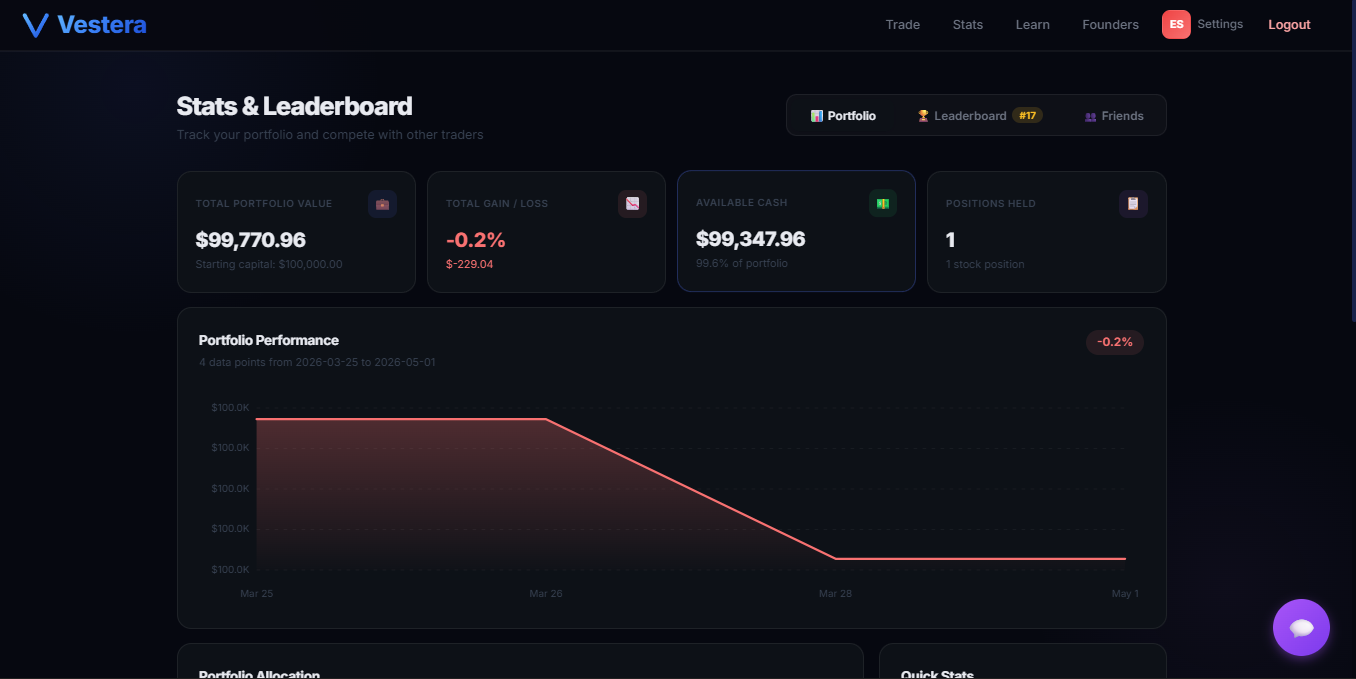
Task: Click the Mar 28 chart axis label
Action: tap(835, 594)
